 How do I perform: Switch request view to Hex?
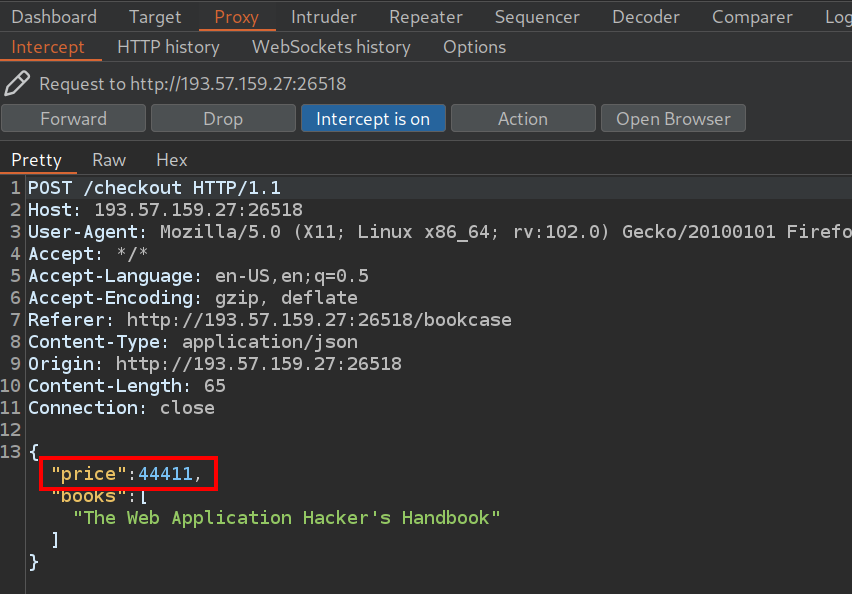(172, 160)
